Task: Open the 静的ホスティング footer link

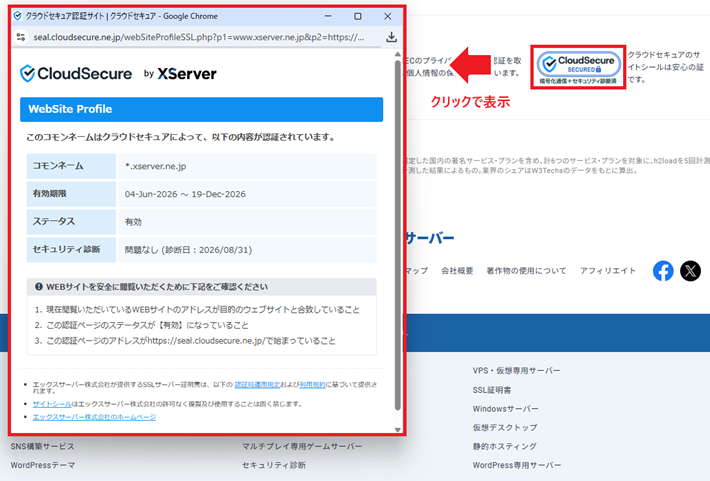Action: (504, 447)
